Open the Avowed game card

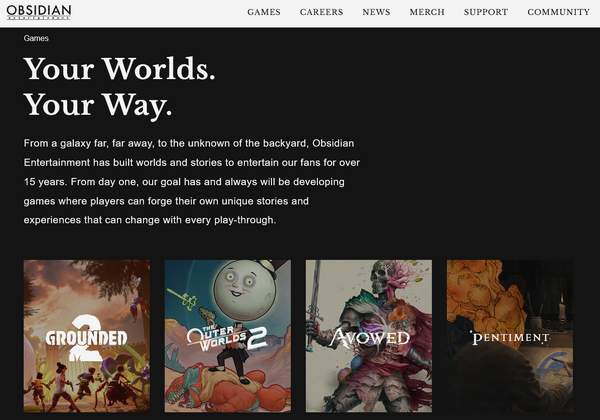click(369, 336)
